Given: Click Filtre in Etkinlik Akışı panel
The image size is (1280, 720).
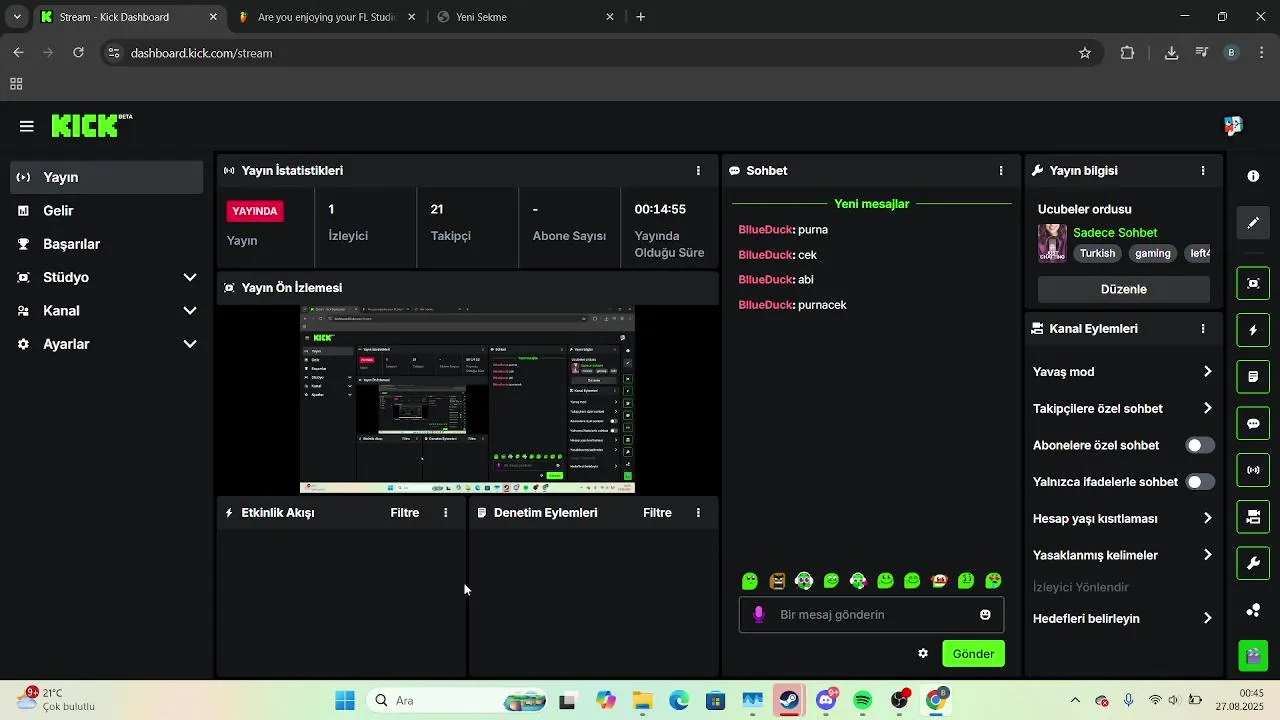Looking at the screenshot, I should pos(405,513).
